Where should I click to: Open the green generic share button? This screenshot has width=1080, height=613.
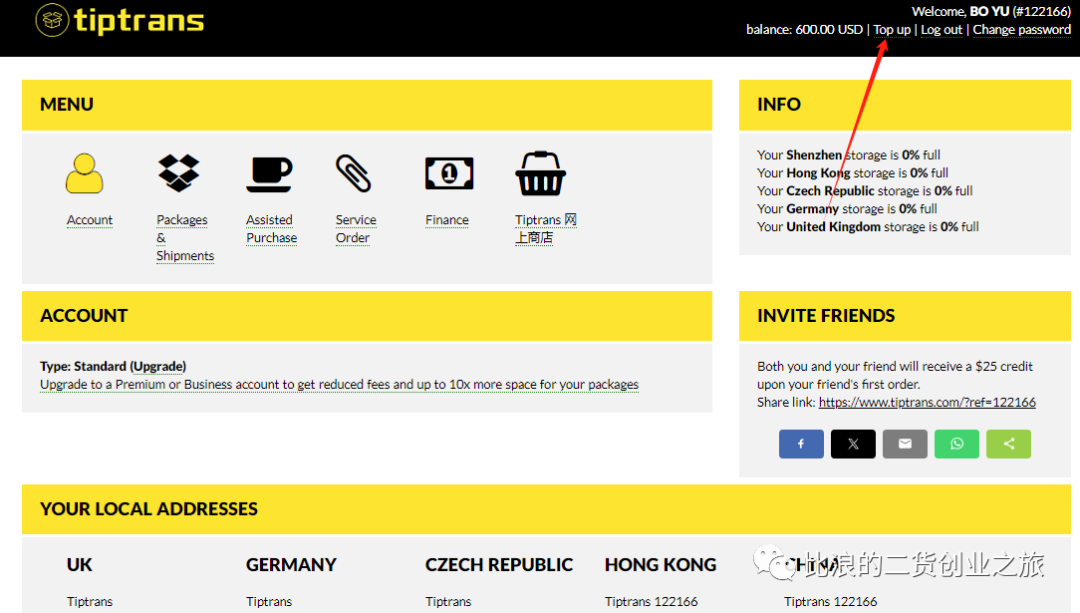coord(1008,444)
